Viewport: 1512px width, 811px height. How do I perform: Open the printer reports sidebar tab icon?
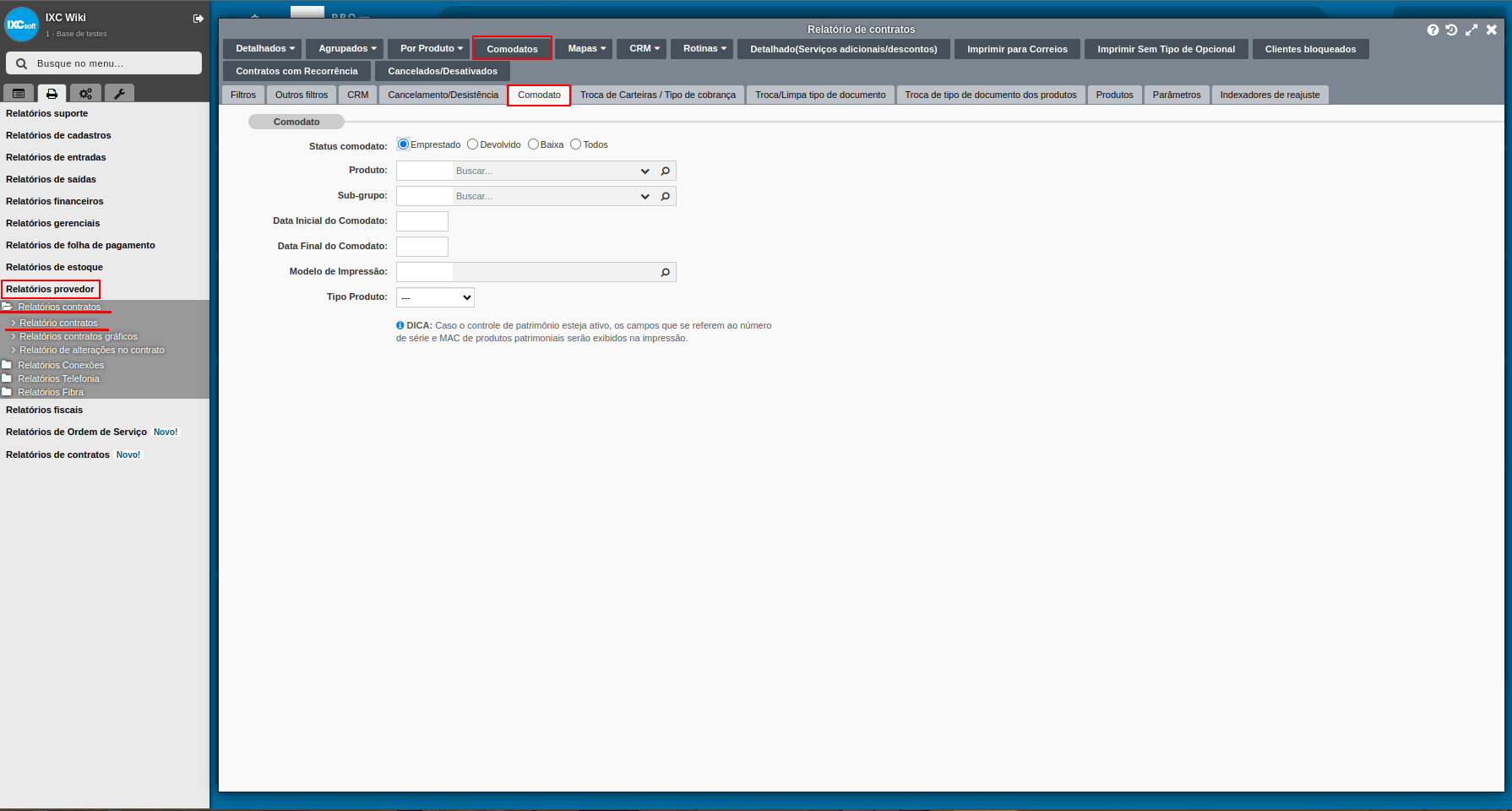pos(52,94)
